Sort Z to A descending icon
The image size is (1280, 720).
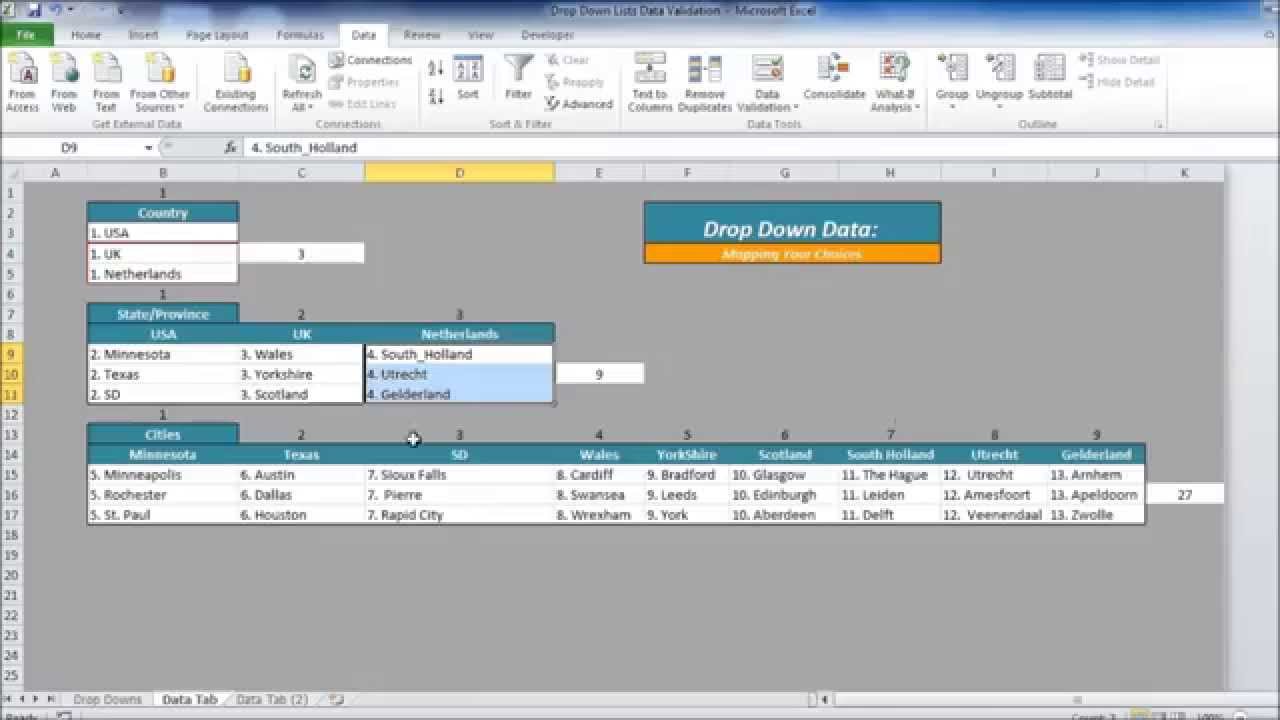pos(436,96)
